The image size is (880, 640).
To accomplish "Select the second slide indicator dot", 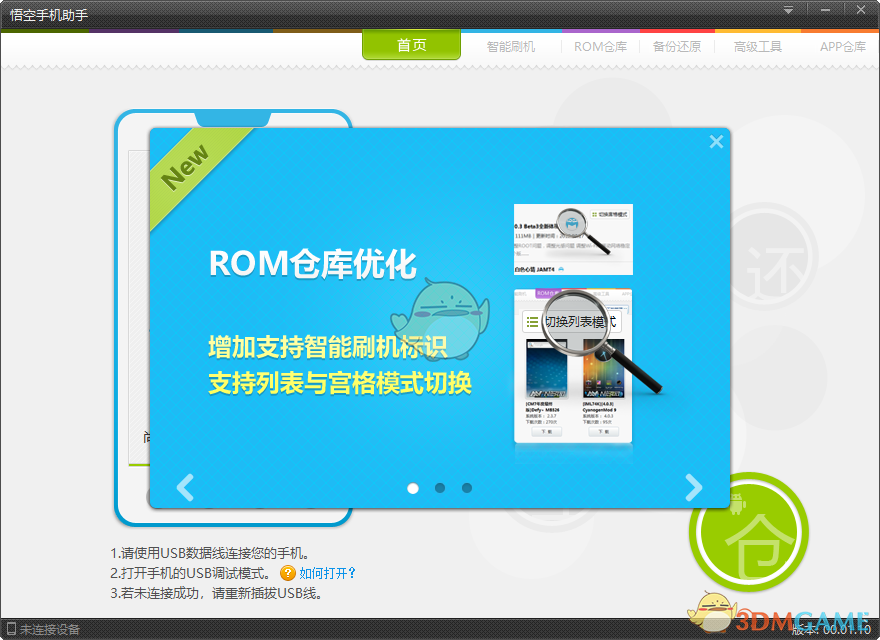I will [440, 488].
